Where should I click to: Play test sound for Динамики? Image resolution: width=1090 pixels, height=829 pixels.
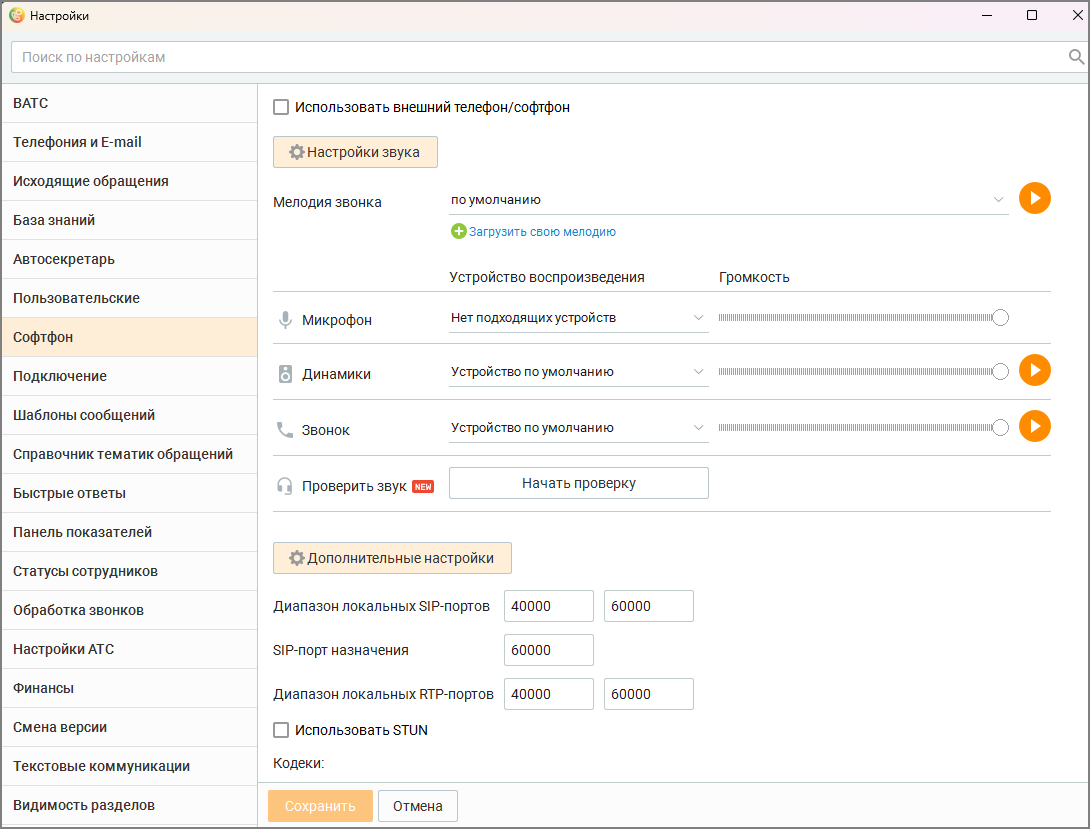pos(1034,370)
